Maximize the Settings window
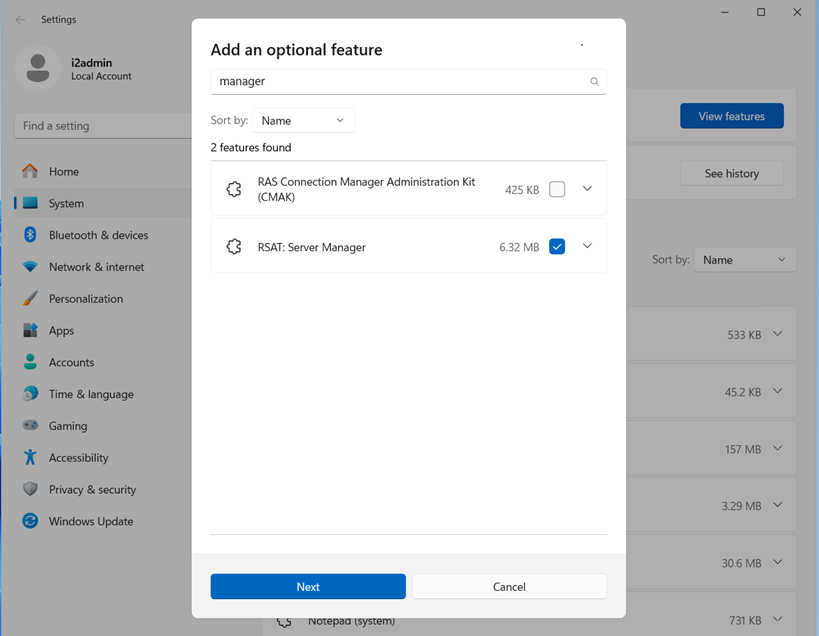This screenshot has width=819, height=636. (x=761, y=12)
